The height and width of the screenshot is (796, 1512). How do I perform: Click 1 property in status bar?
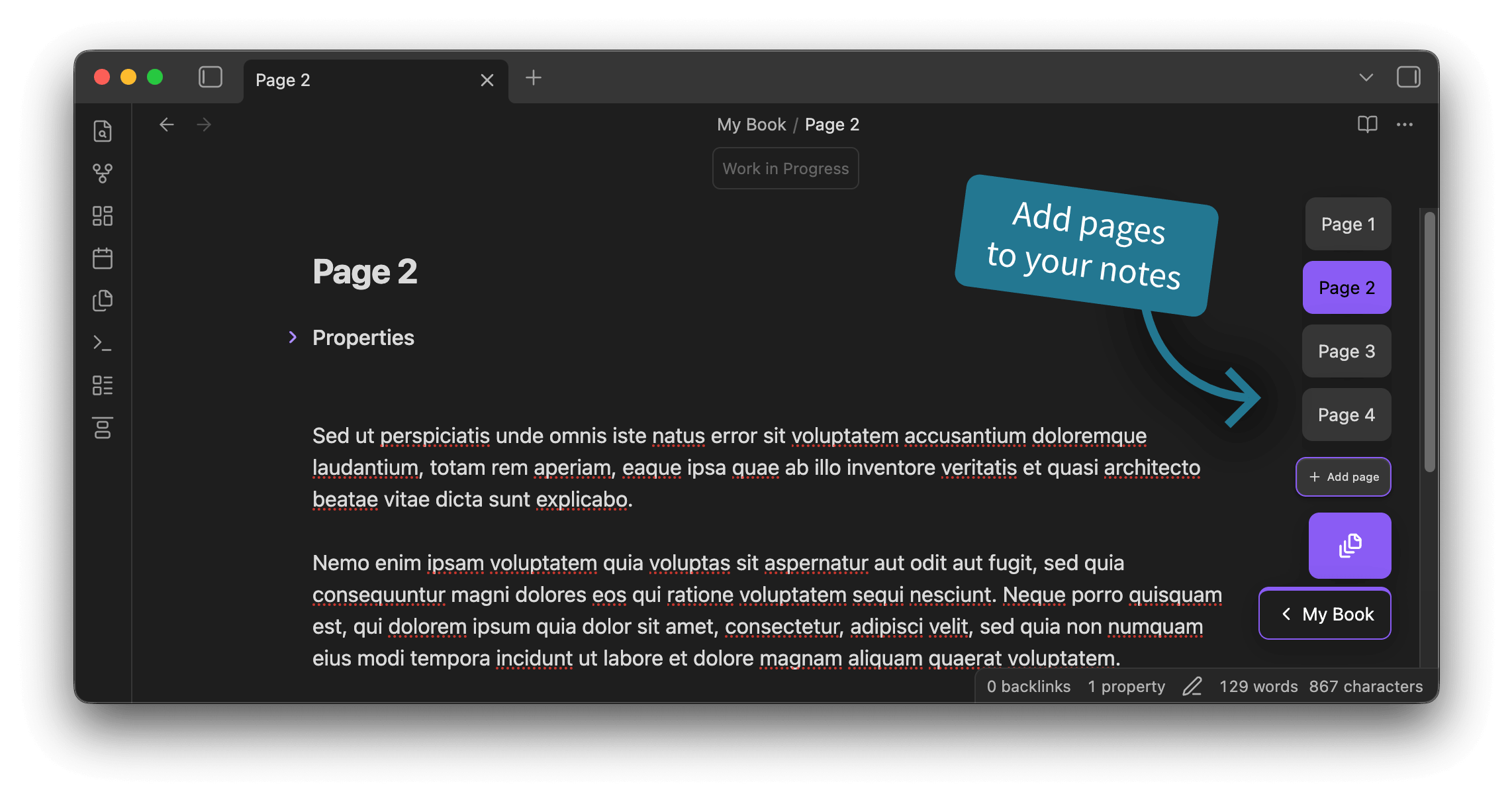point(1127,687)
